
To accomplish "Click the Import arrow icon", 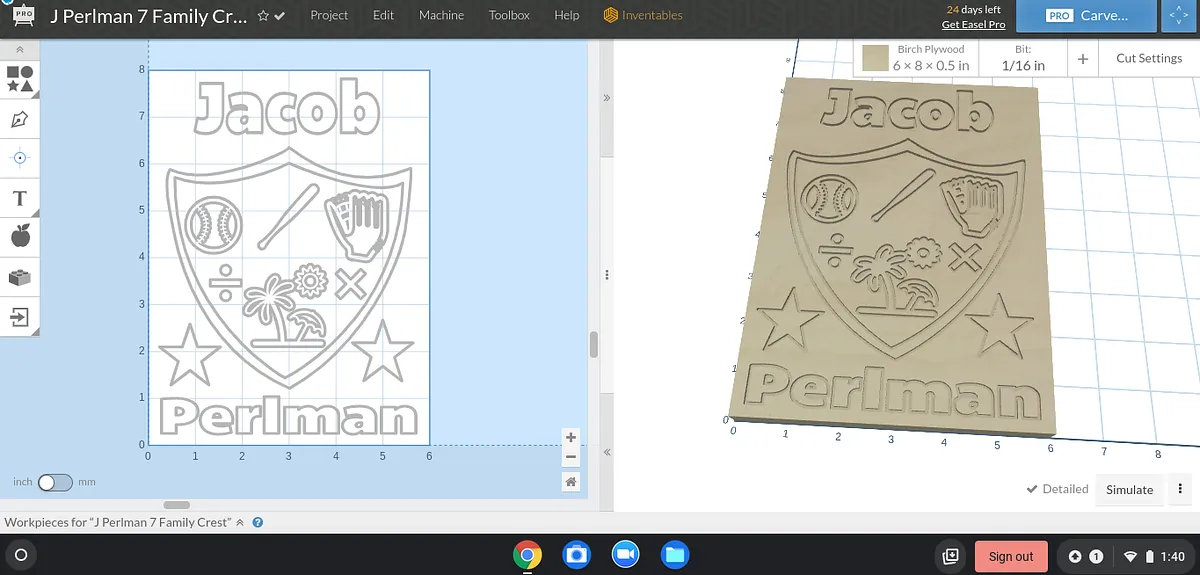I will click(19, 317).
